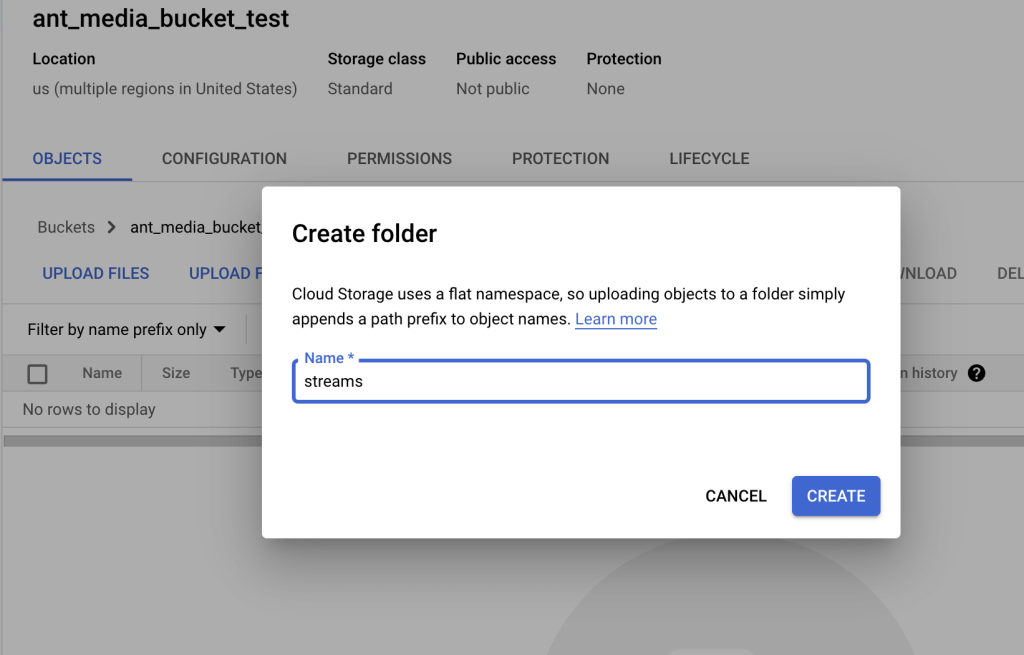The image size is (1024, 655).
Task: Click the ant_media_bucket breadcrumb text
Action: click(196, 227)
